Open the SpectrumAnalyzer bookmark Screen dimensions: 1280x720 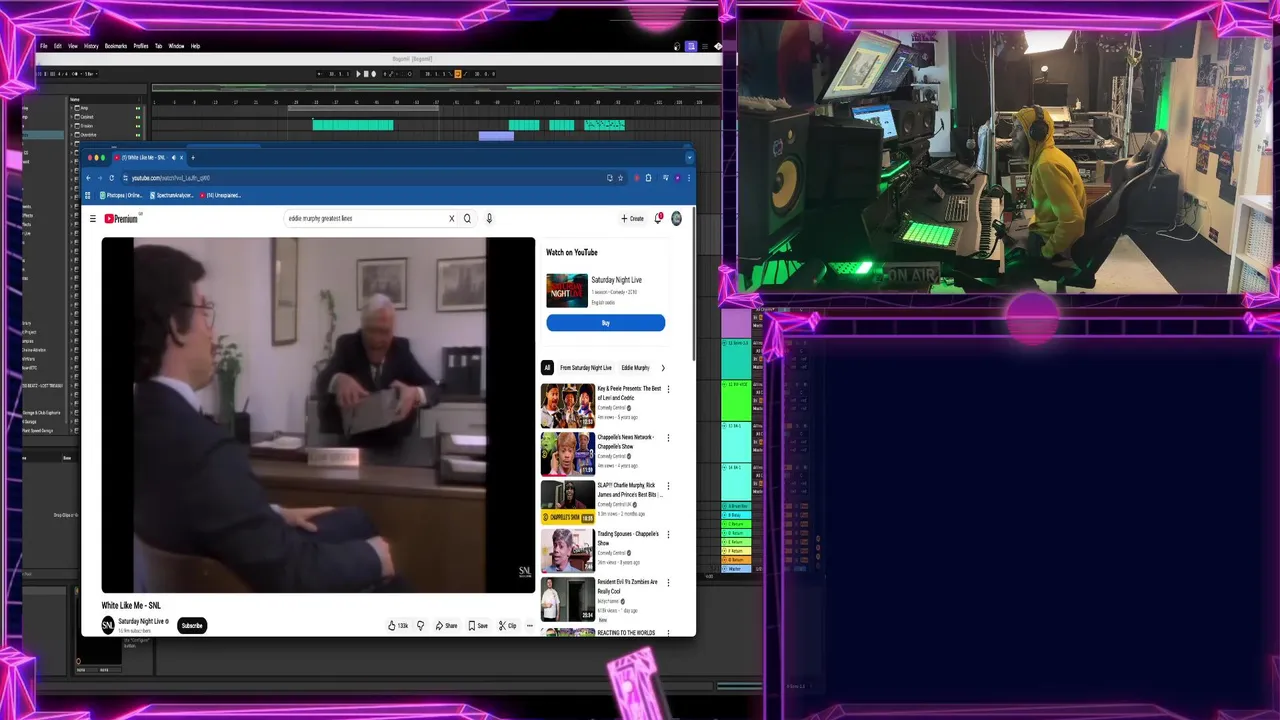coord(172,195)
